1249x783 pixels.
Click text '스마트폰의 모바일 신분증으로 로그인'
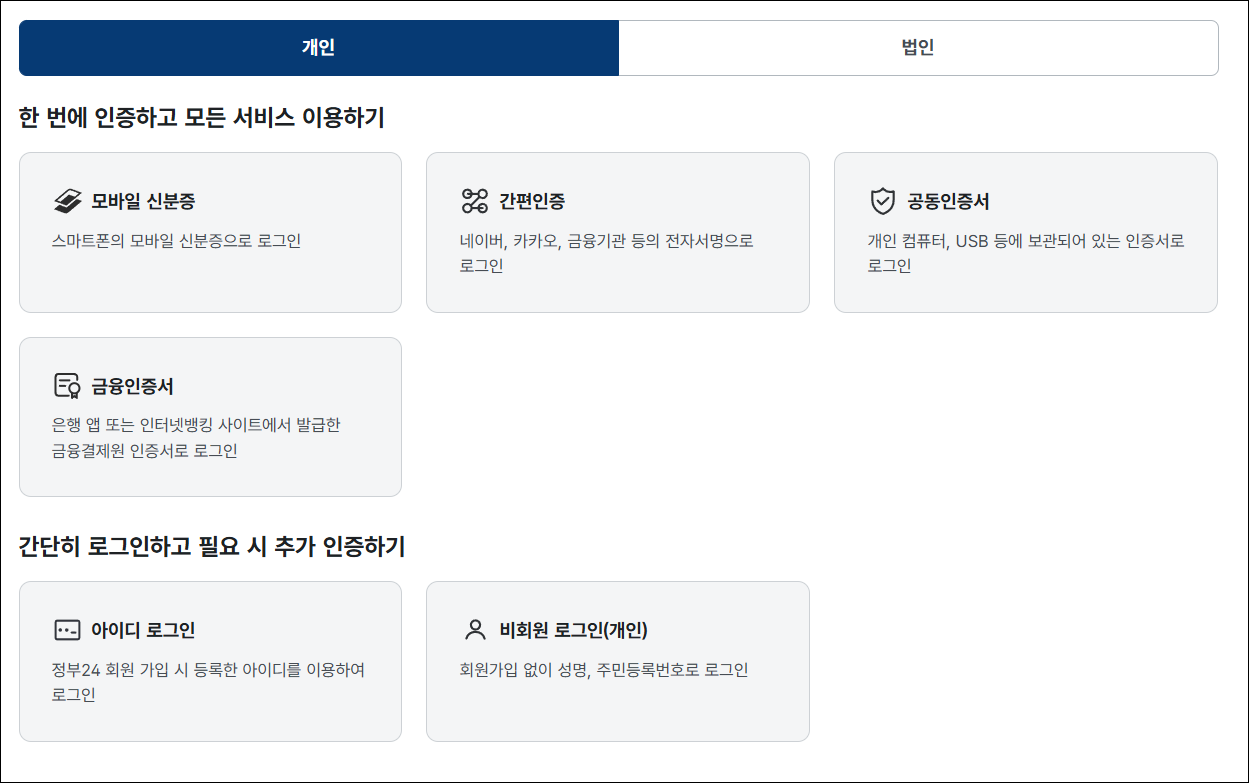pyautogui.click(x=176, y=240)
